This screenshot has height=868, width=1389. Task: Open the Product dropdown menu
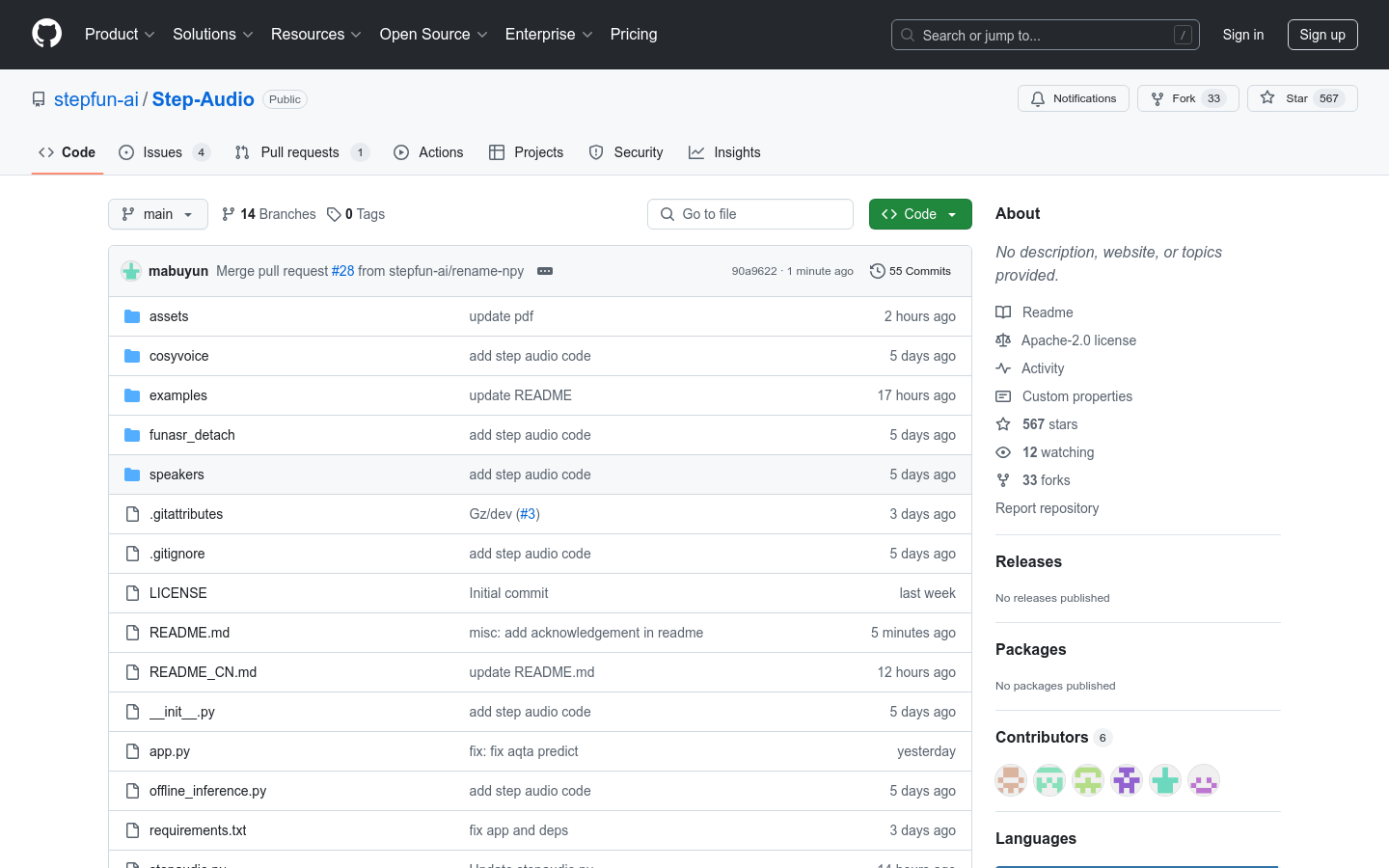[x=120, y=34]
